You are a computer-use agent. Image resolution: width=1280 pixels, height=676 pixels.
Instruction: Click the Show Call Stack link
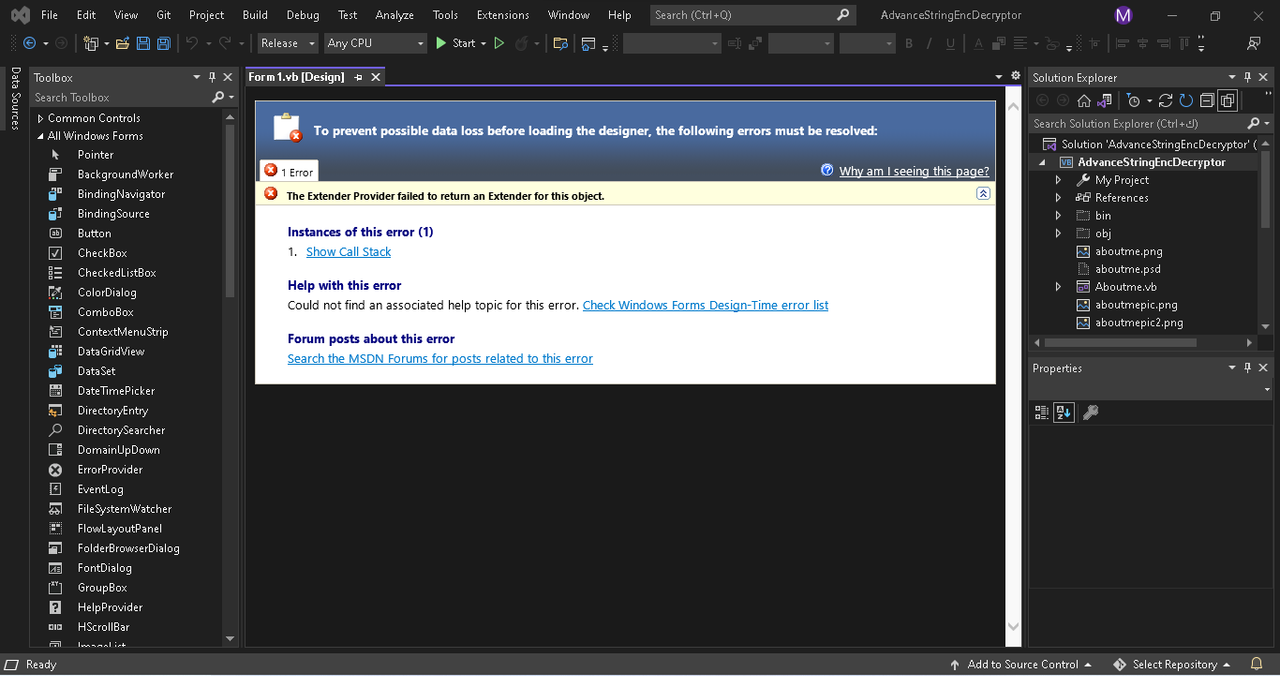point(348,252)
